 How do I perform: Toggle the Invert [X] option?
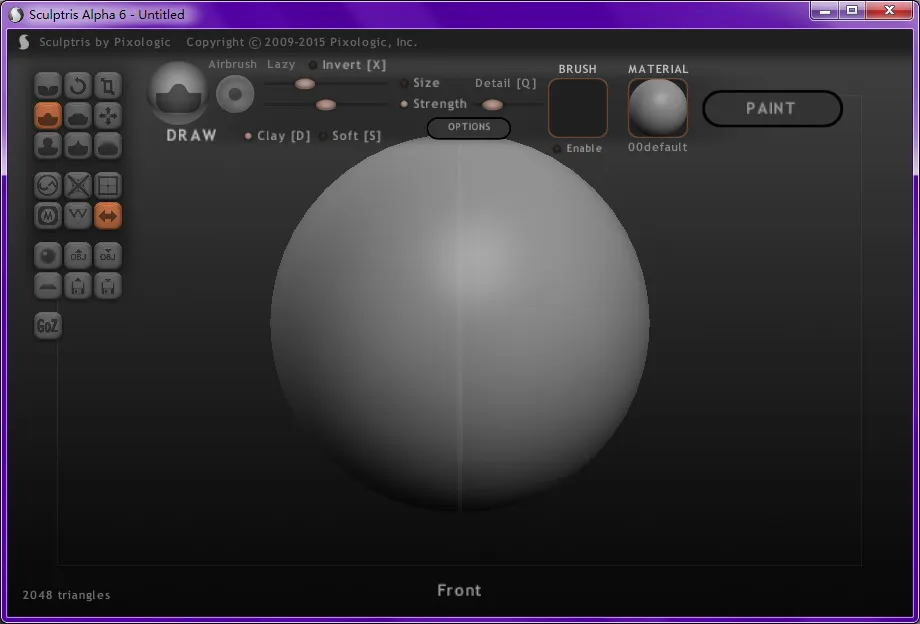pos(347,65)
